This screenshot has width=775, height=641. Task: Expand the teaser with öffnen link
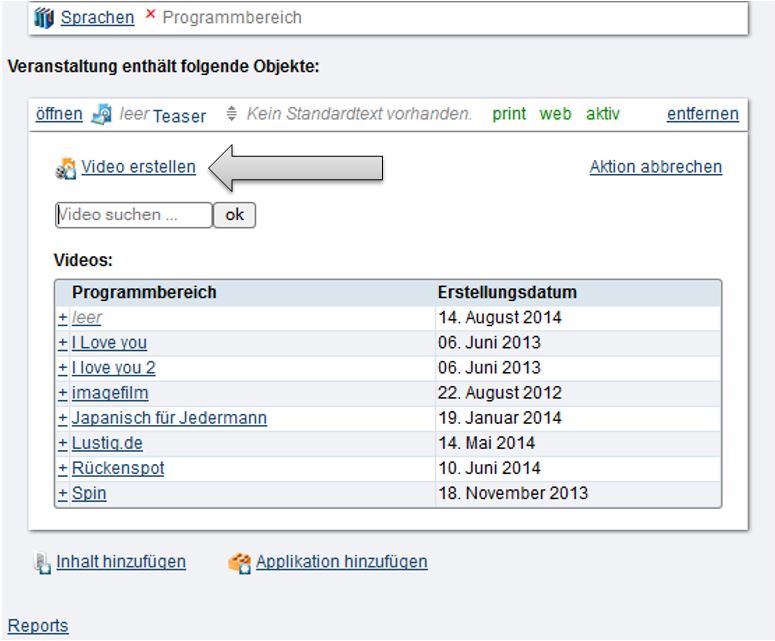[x=59, y=114]
